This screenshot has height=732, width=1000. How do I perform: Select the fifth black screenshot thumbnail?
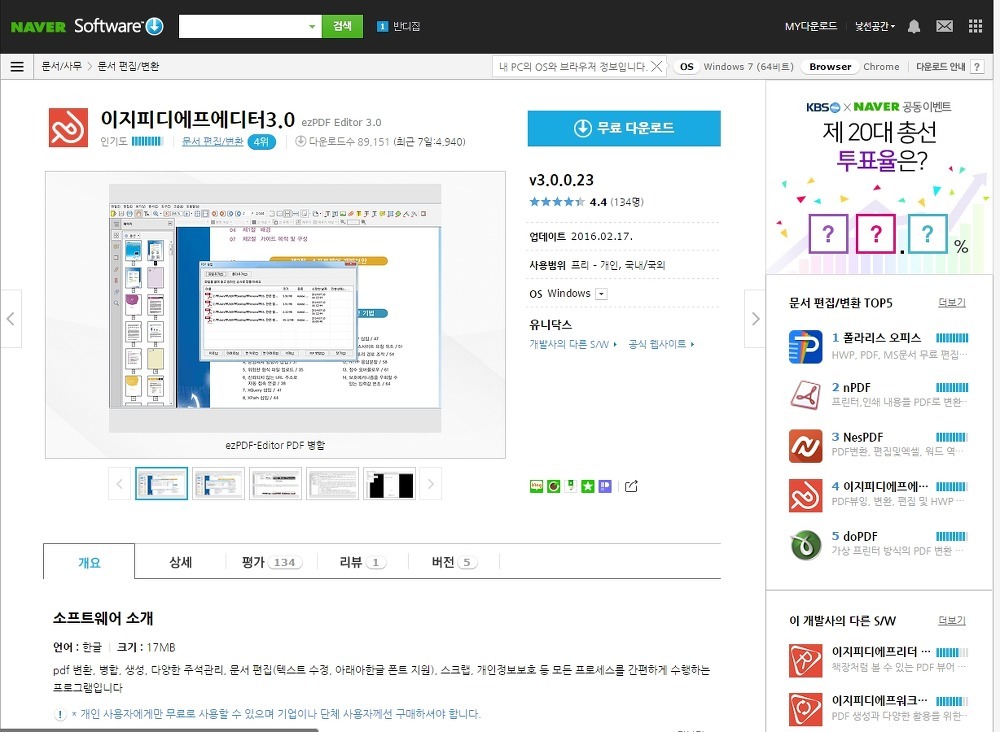click(x=390, y=484)
